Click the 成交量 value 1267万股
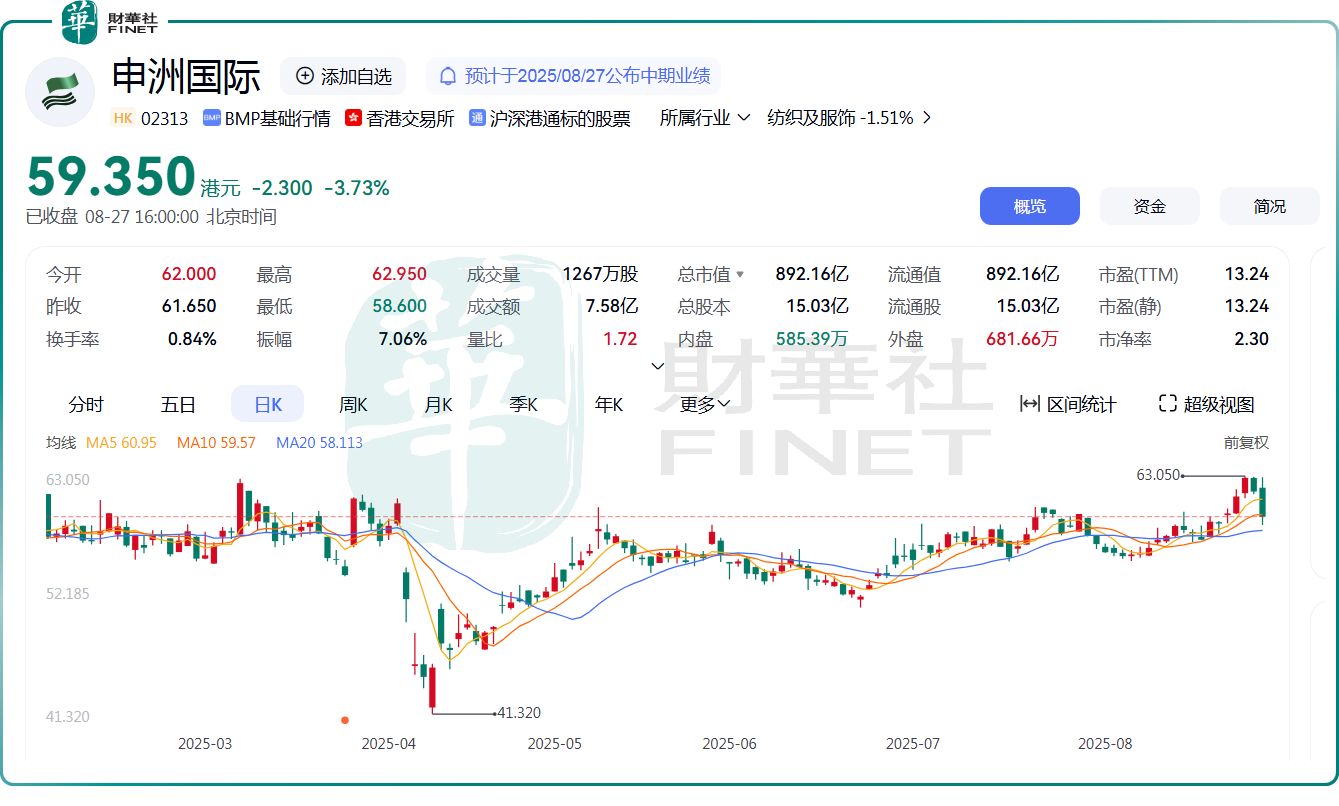The width and height of the screenshot is (1339, 806). pos(600,274)
